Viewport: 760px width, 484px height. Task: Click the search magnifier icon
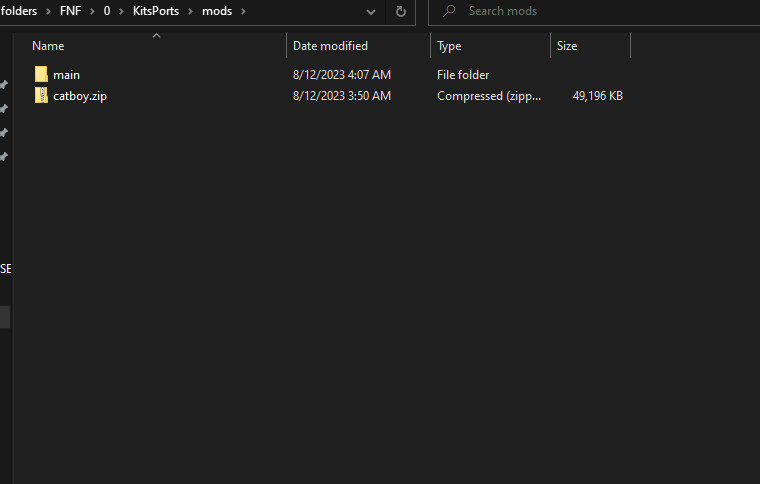[449, 11]
